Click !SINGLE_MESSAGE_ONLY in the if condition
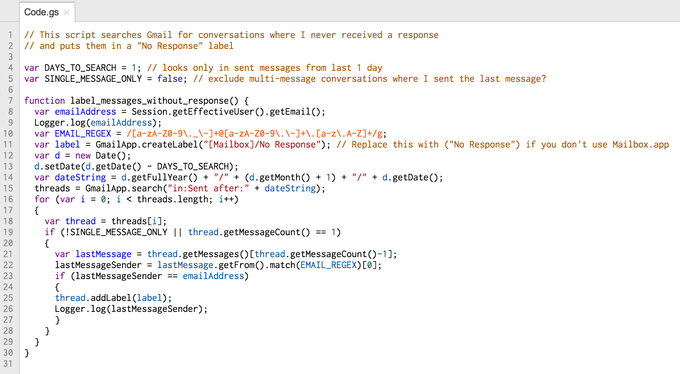The width and height of the screenshot is (680, 374). 116,232
